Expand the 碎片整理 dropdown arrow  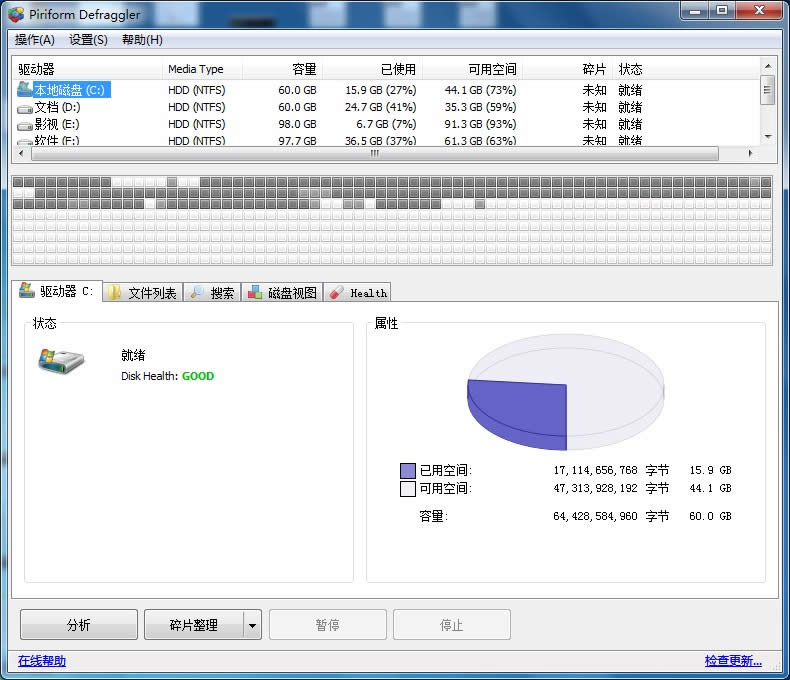tap(252, 625)
